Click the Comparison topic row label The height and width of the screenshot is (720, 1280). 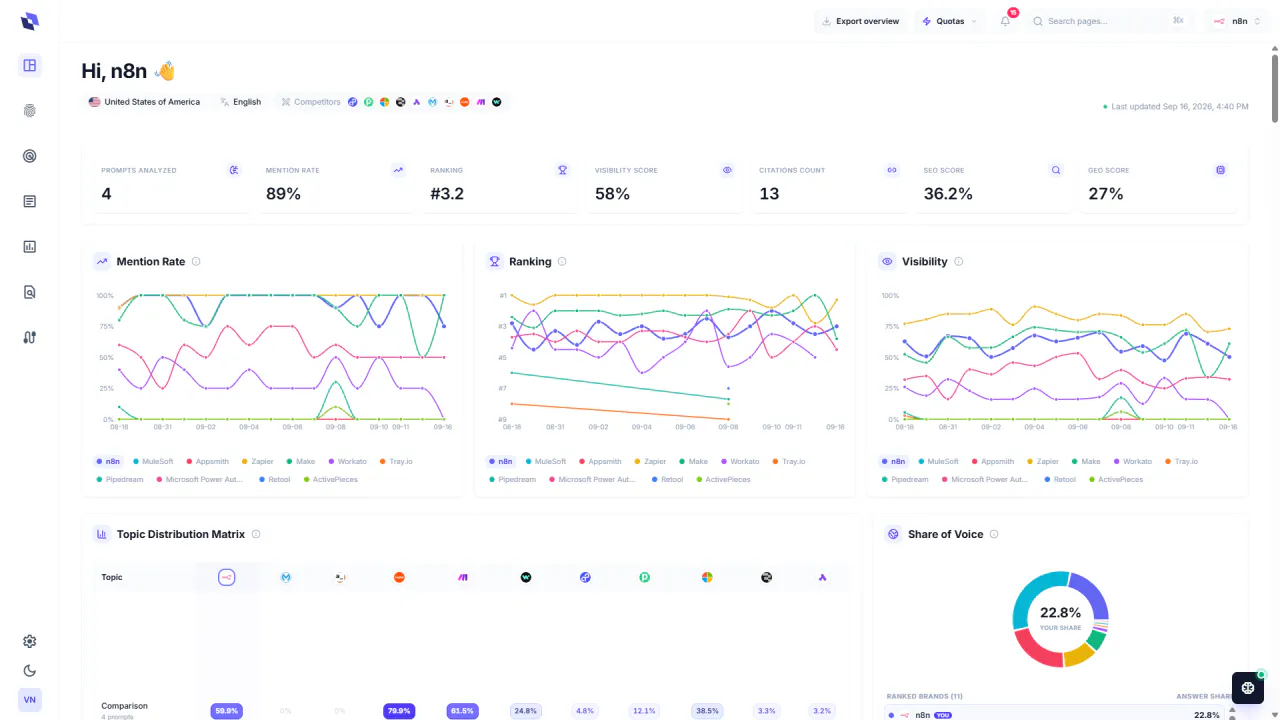point(124,706)
